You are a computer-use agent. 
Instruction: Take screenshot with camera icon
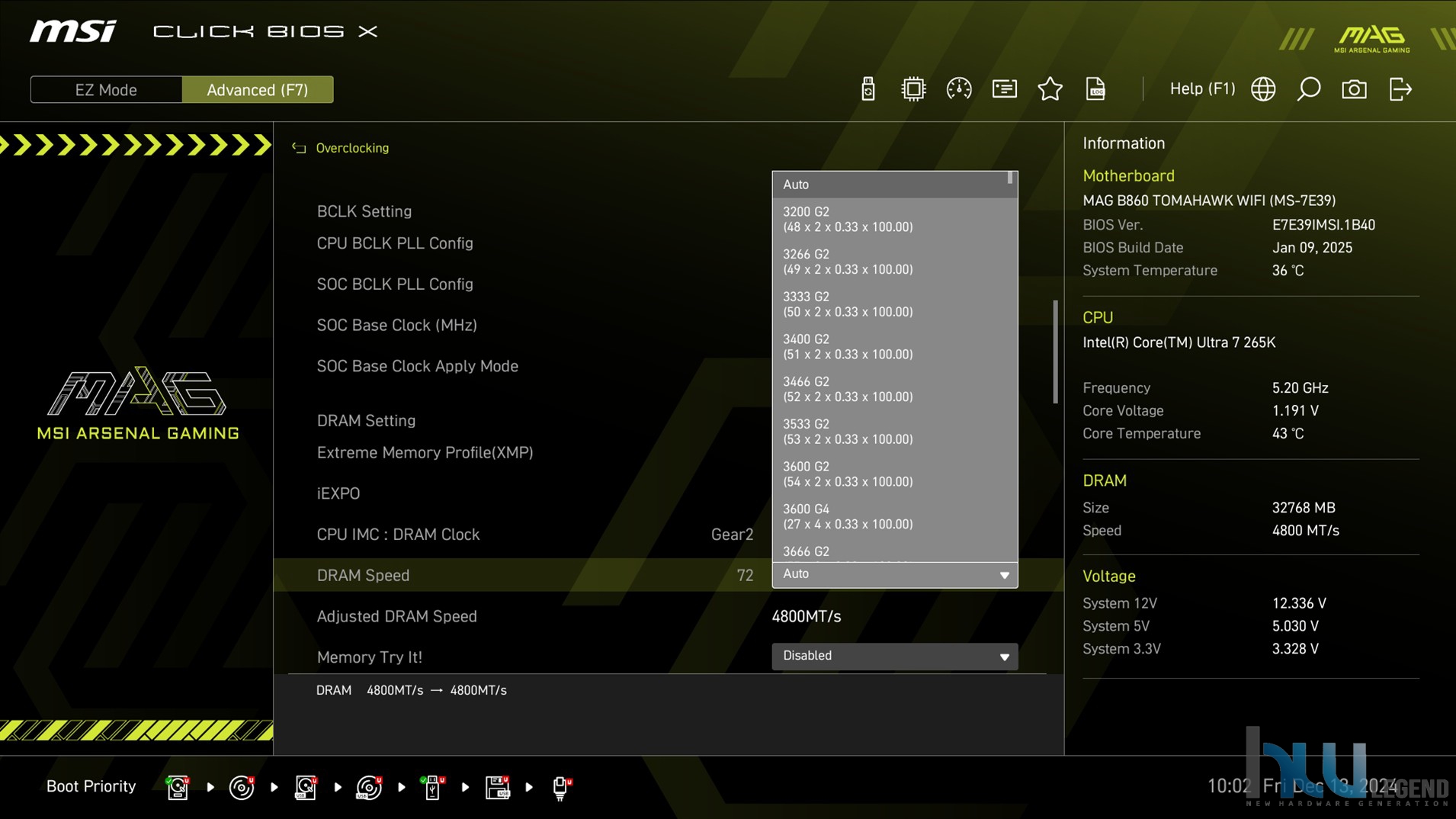pyautogui.click(x=1354, y=89)
